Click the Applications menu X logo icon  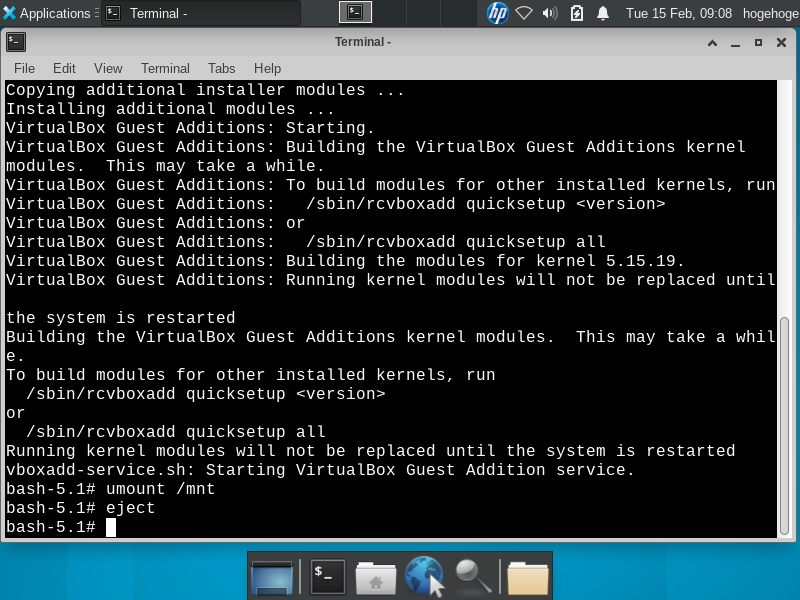[x=9, y=13]
